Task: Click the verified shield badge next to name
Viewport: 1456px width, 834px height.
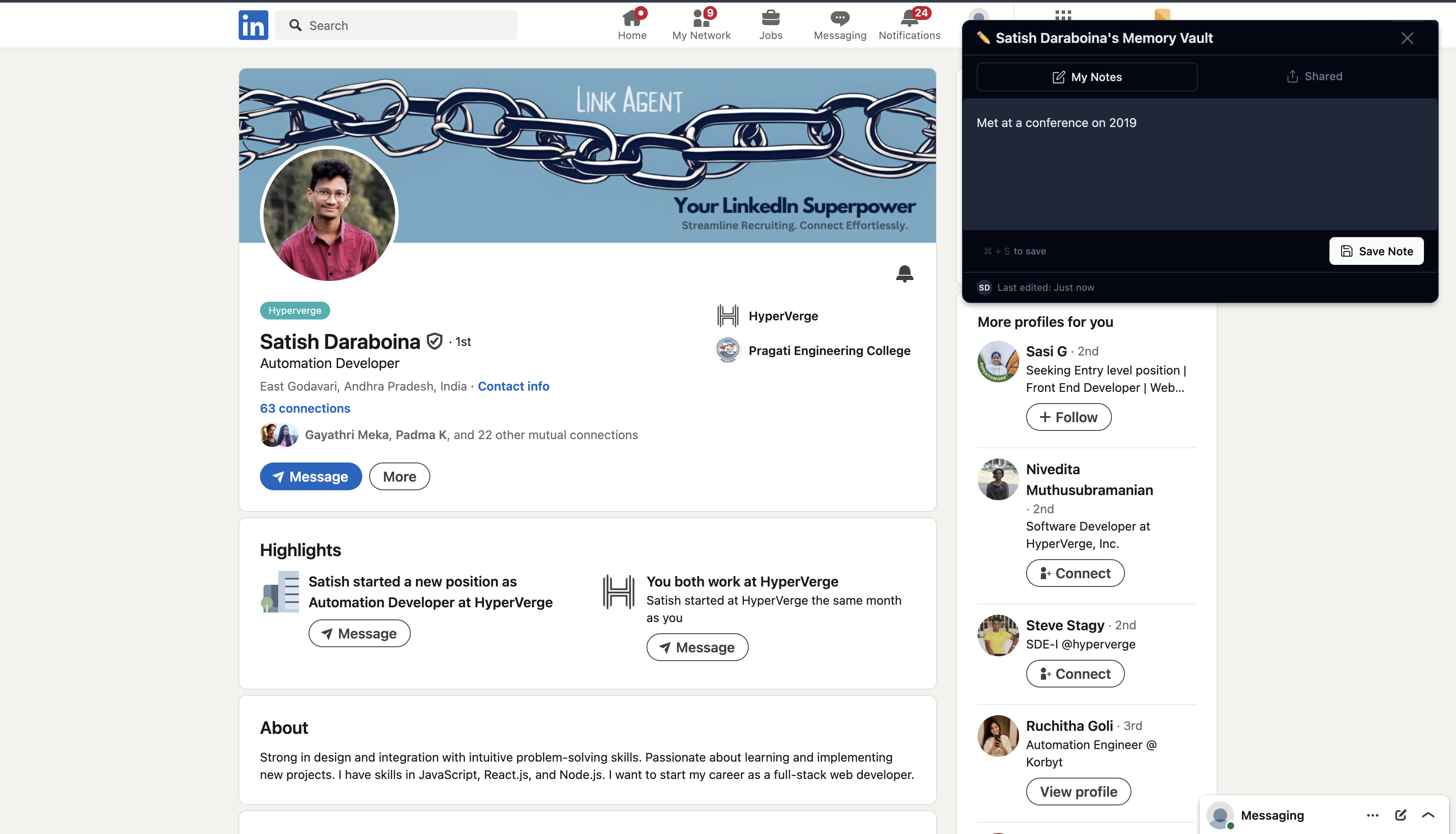Action: (x=435, y=342)
